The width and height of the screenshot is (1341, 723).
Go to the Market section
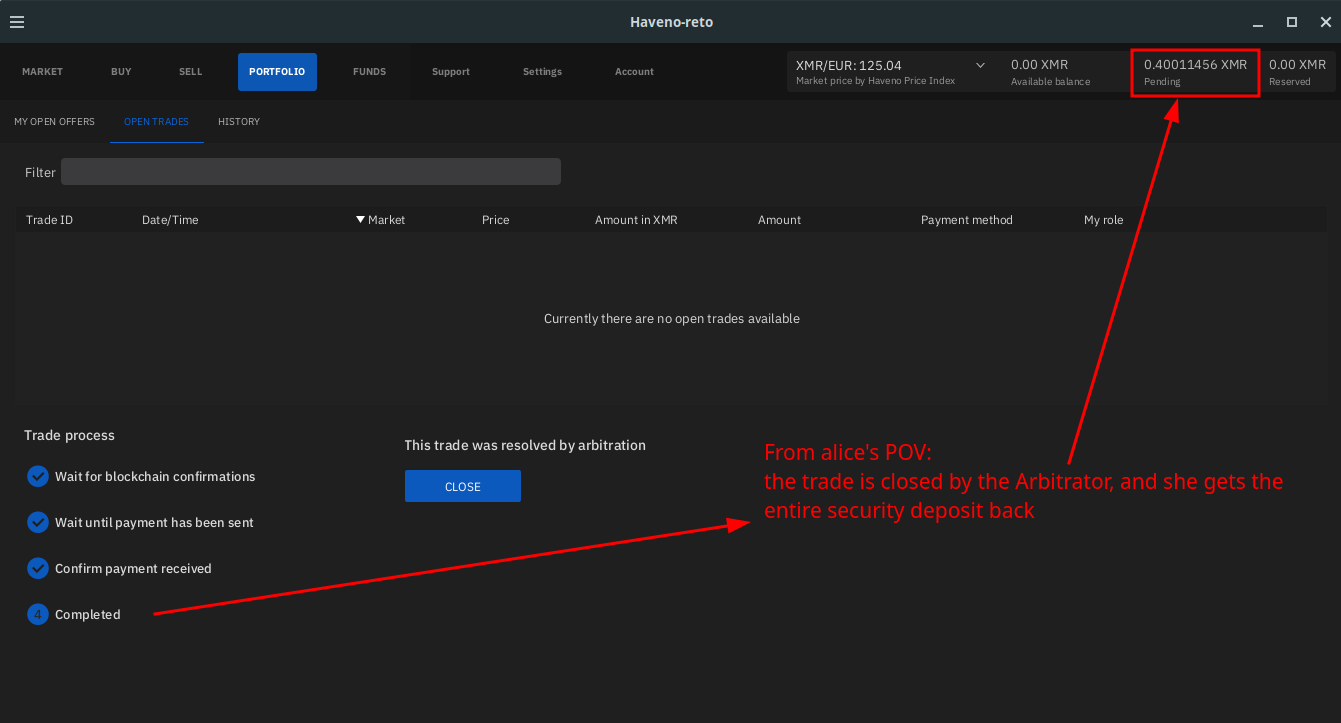point(42,72)
